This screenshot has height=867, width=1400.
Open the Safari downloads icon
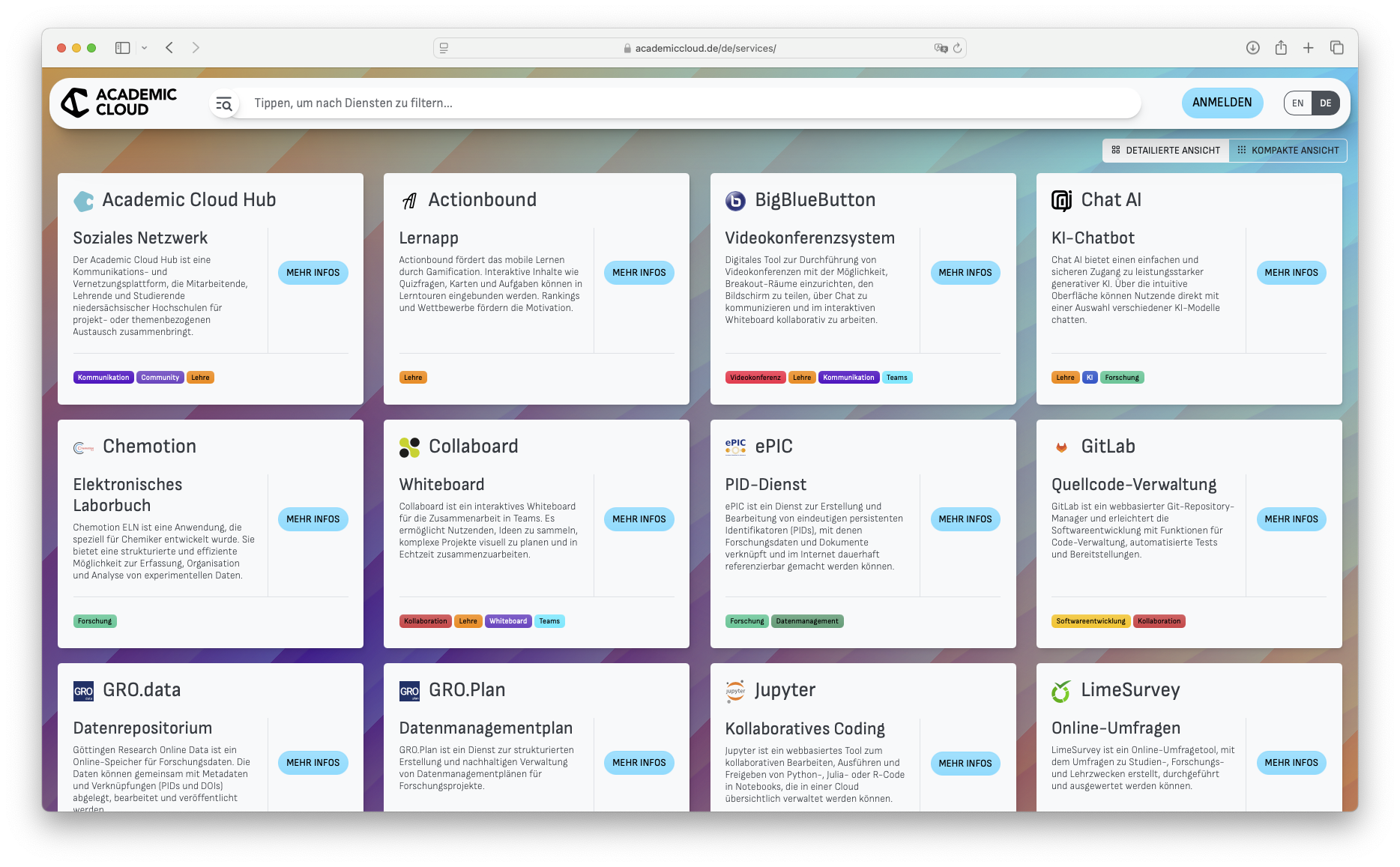[x=1252, y=48]
